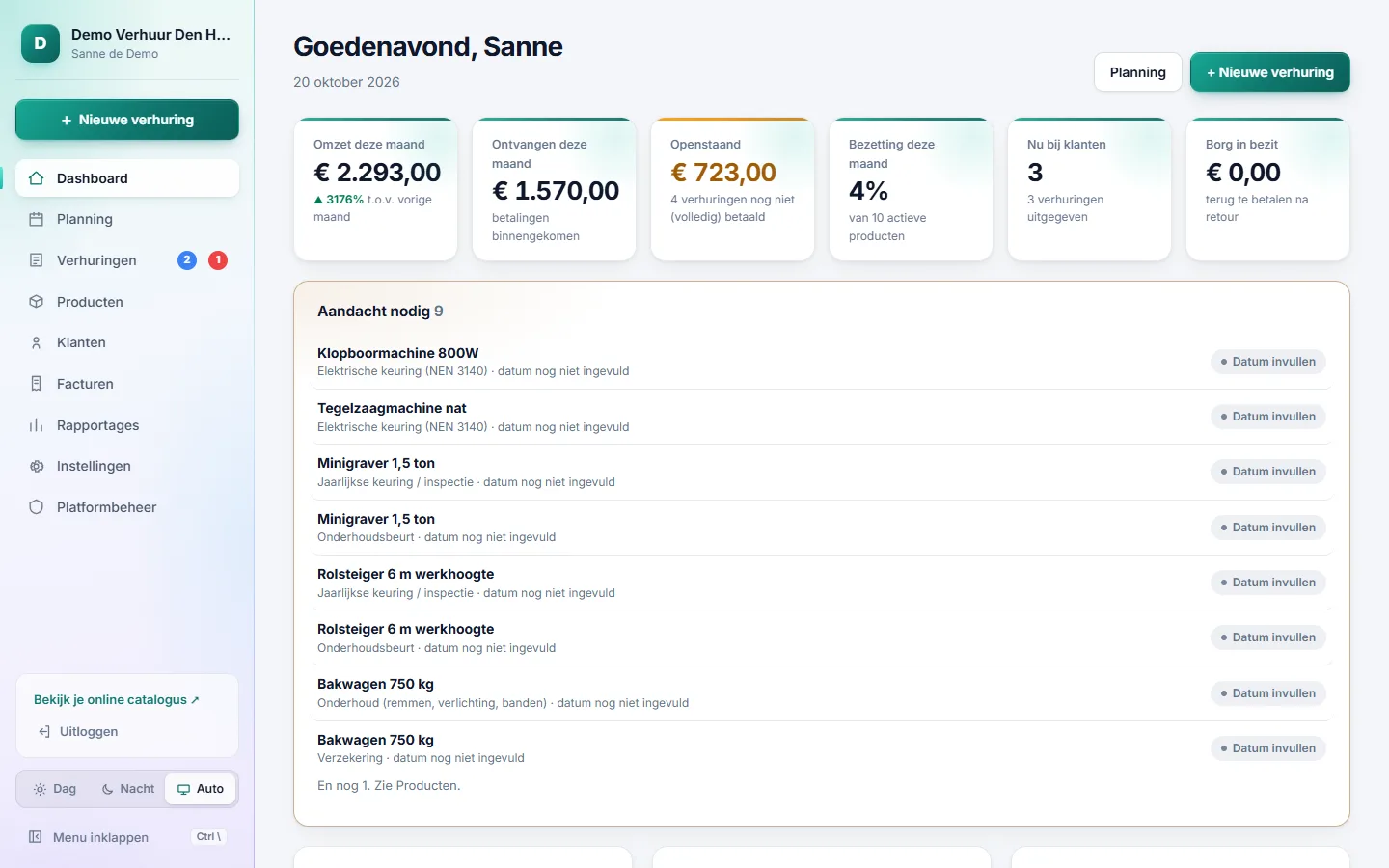Click the red badge 1 on Verhuringen

pyautogui.click(x=218, y=260)
